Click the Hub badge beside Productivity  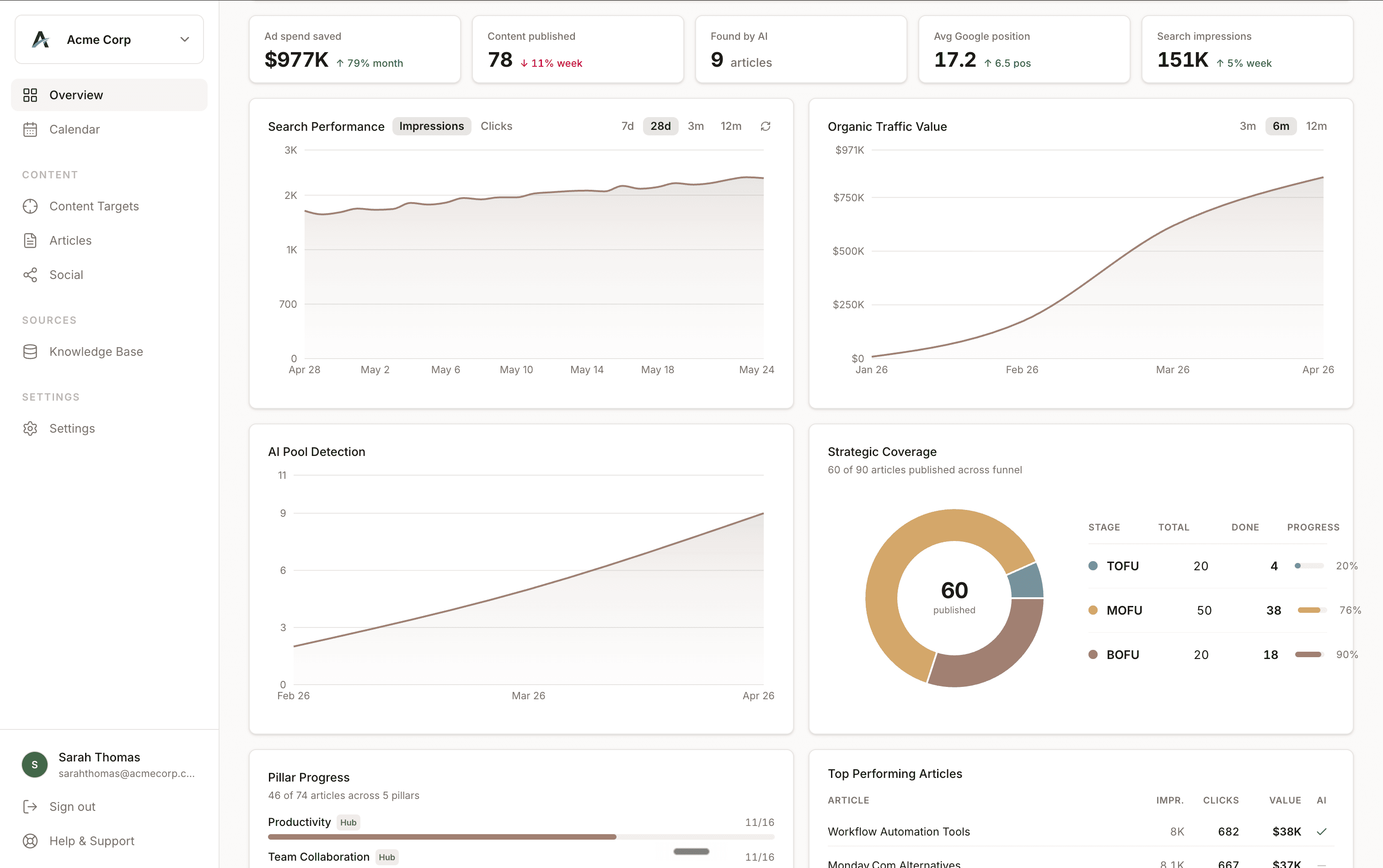pos(348,823)
